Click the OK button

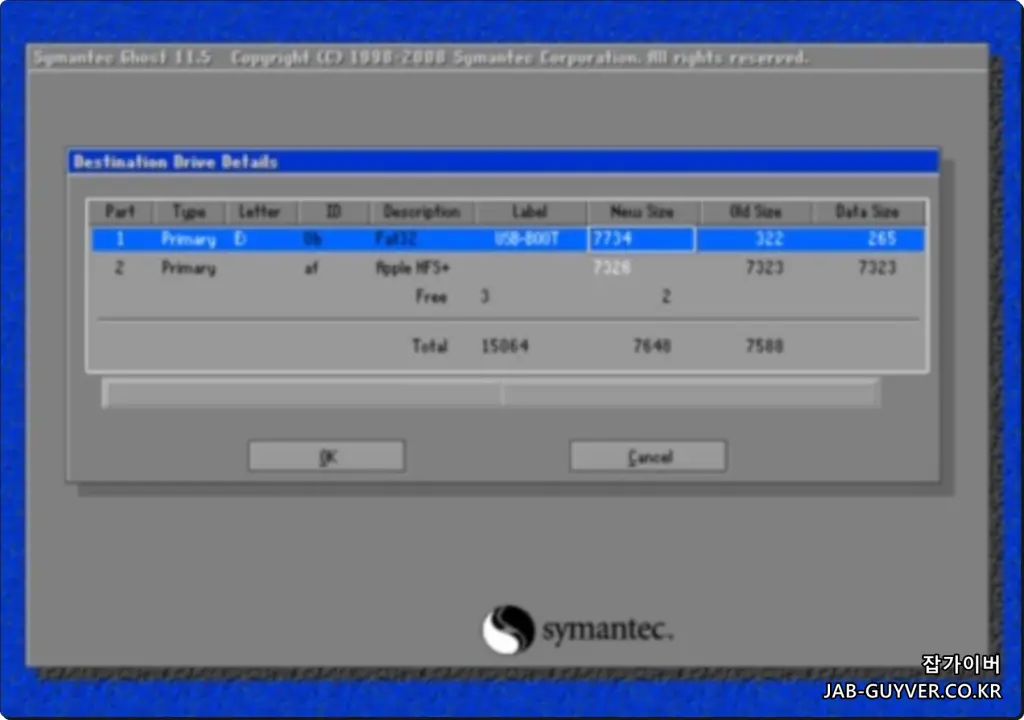coord(327,456)
